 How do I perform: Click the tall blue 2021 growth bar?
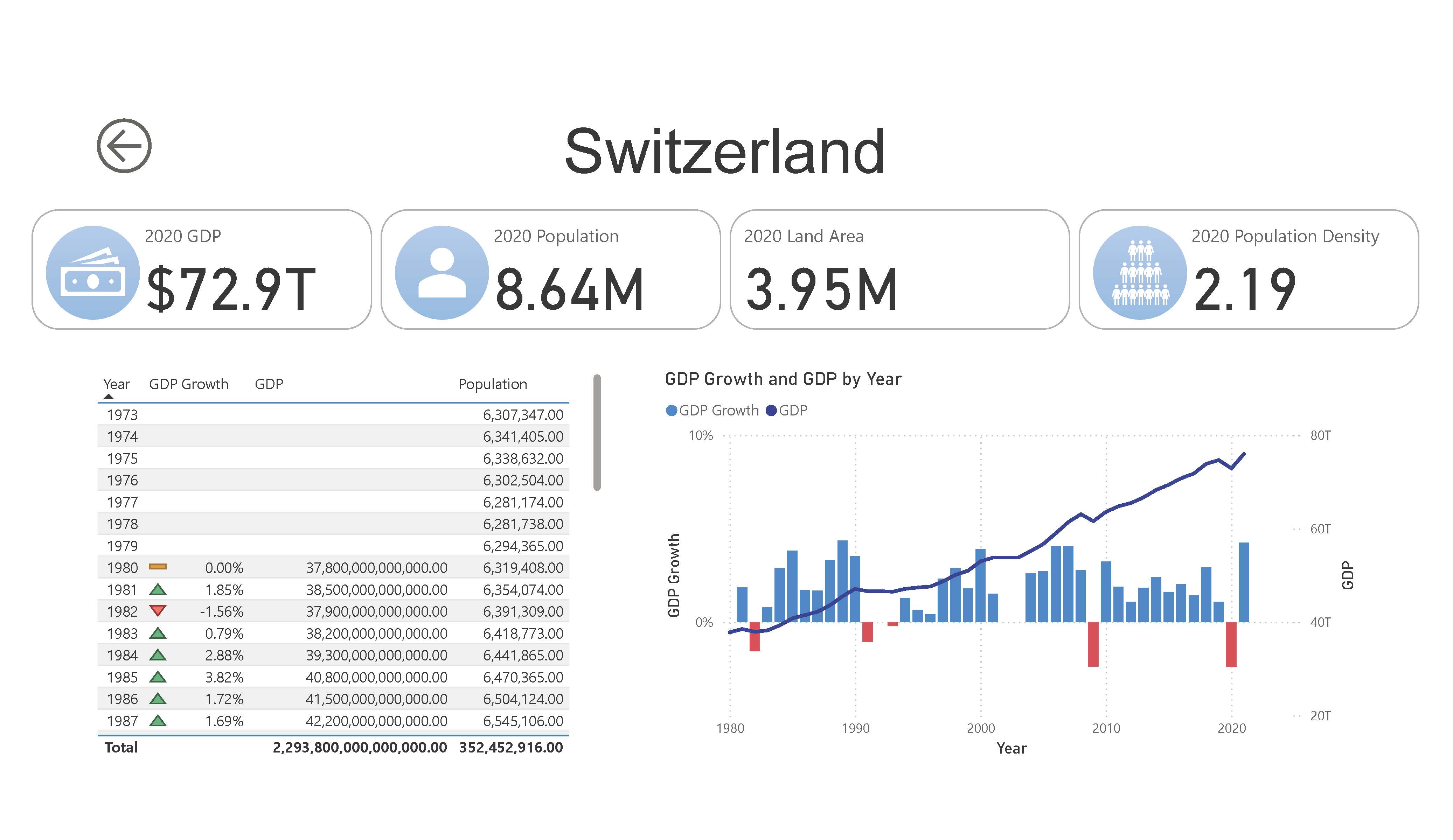click(1244, 582)
